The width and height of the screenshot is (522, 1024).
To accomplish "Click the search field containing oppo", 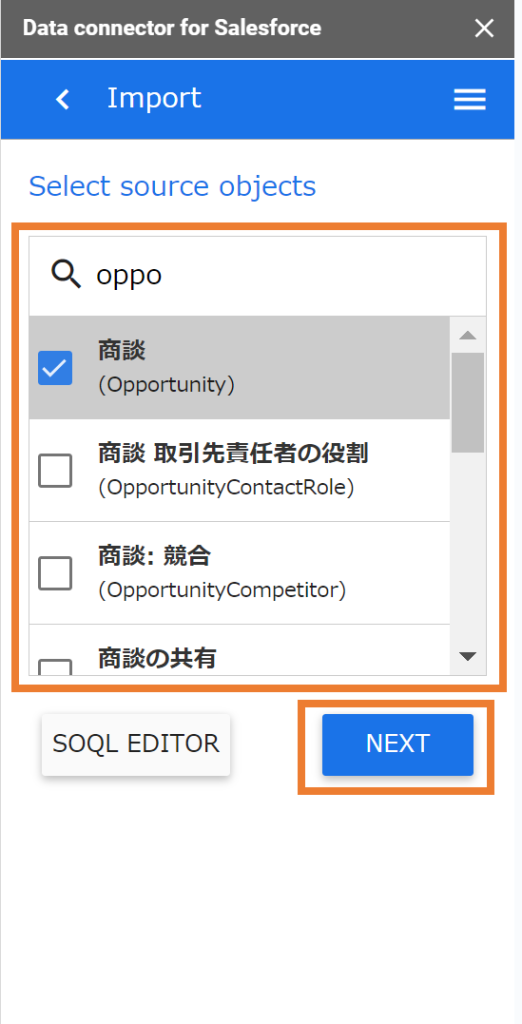I will [257, 276].
